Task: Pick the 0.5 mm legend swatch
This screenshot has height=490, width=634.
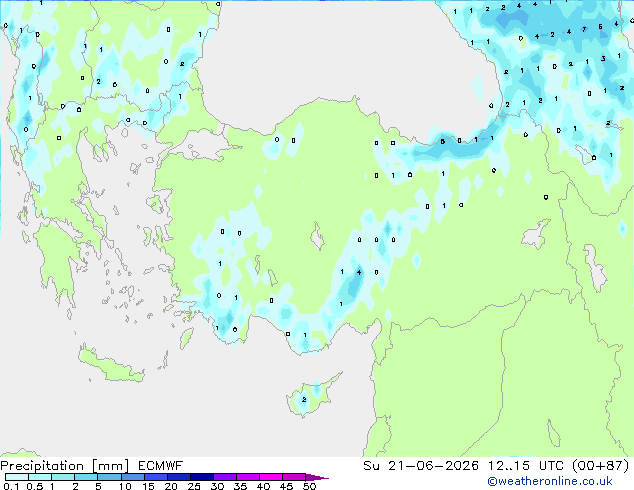Action: (40, 477)
